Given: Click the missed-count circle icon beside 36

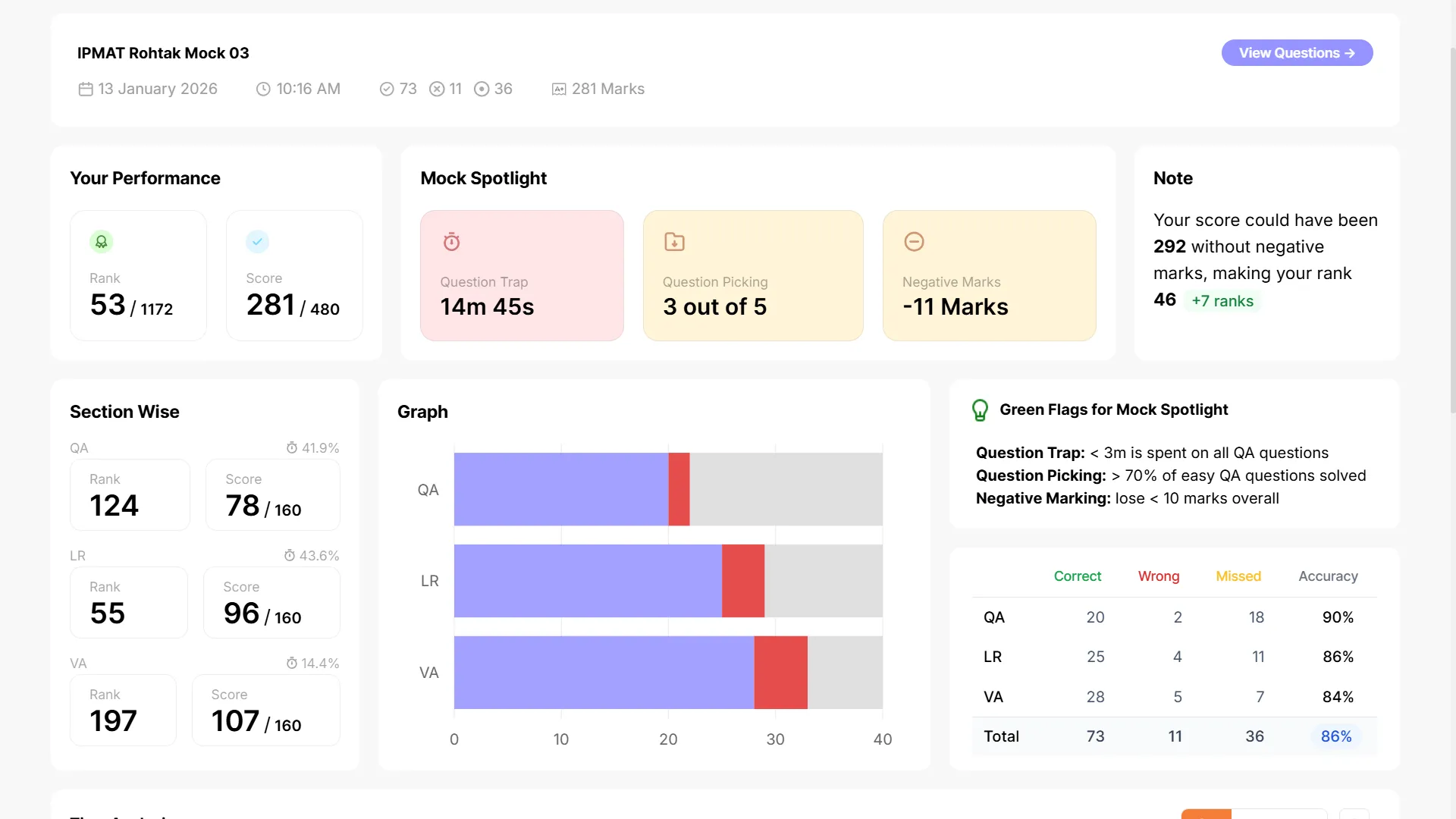Looking at the screenshot, I should [482, 89].
